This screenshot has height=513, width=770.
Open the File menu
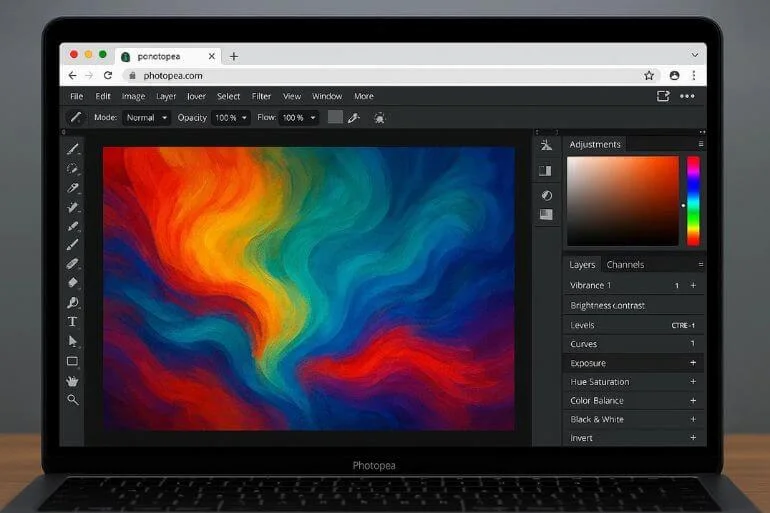[77, 96]
